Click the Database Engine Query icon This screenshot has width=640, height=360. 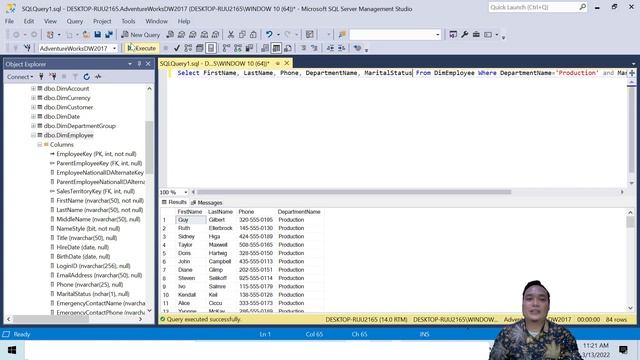[170, 35]
